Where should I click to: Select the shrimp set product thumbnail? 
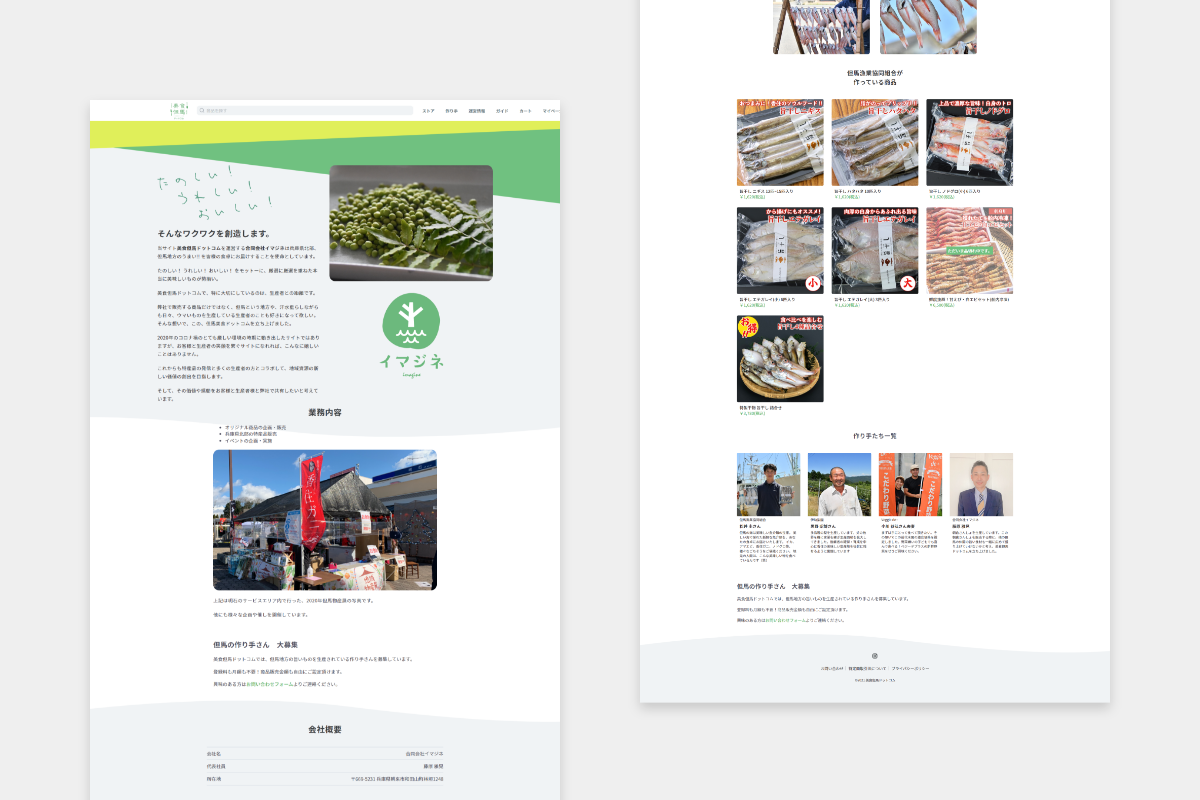(969, 250)
